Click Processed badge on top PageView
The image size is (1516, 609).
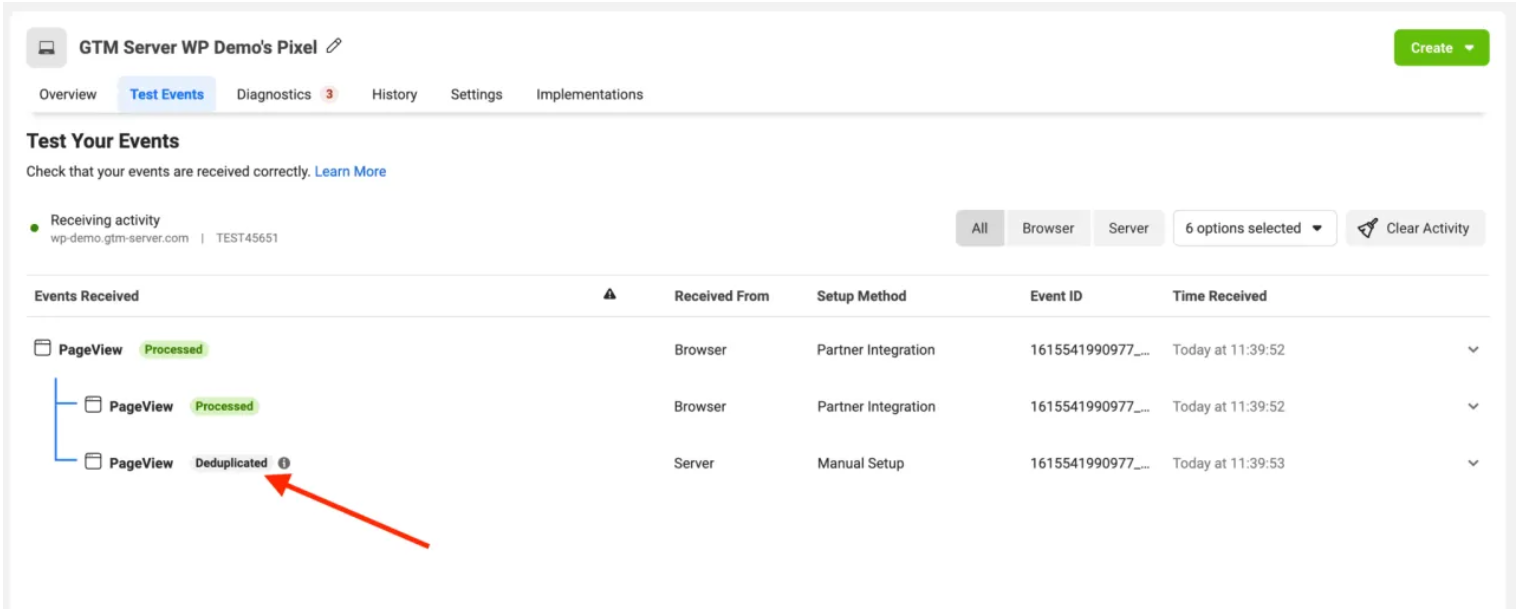[173, 349]
